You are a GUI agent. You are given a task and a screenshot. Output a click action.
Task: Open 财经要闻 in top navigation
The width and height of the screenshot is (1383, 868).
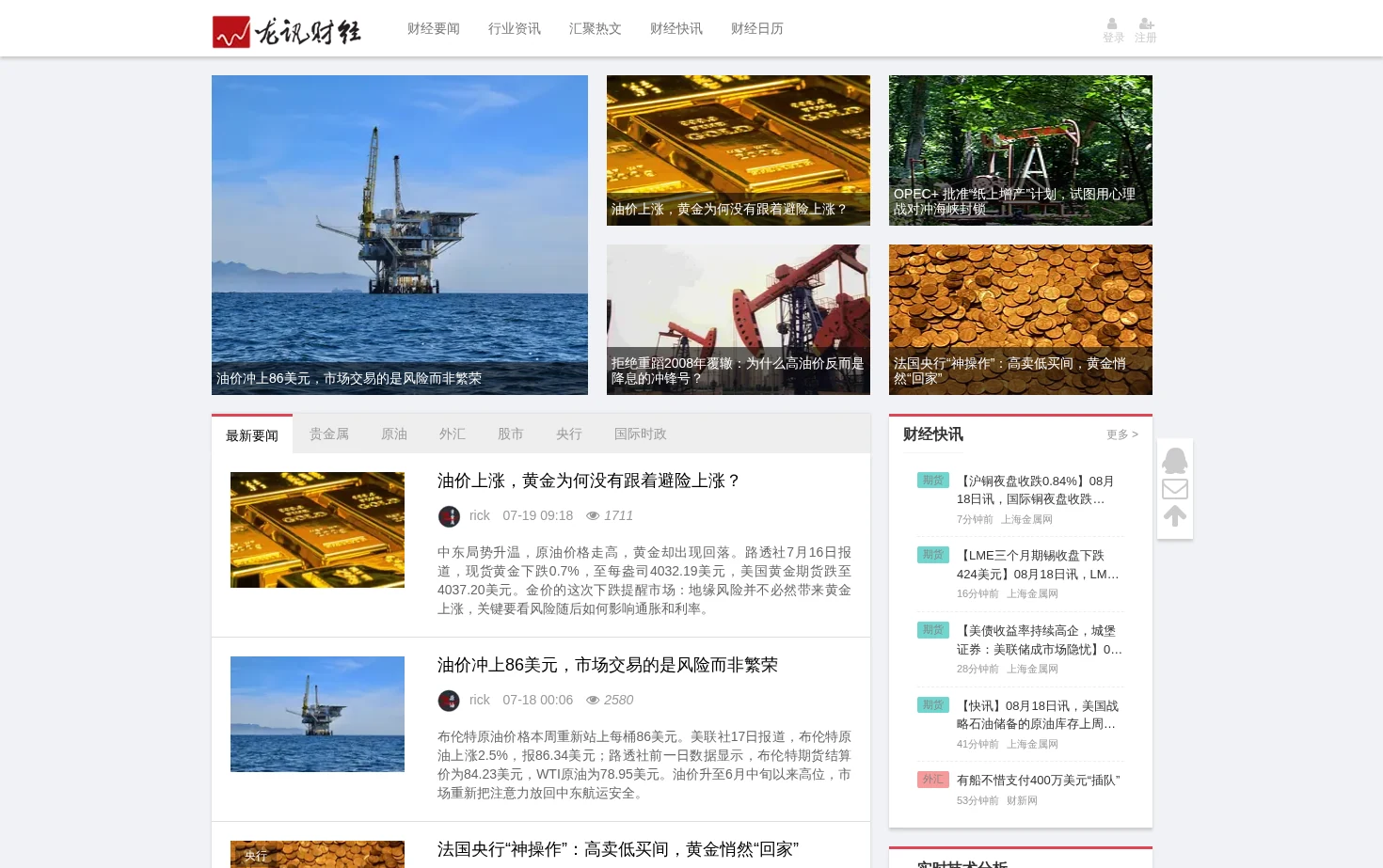(x=434, y=28)
